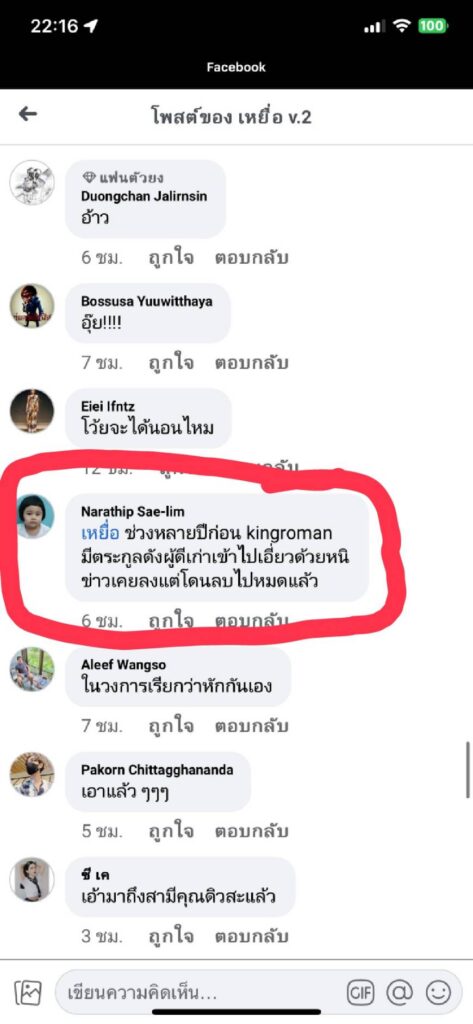View Bossusa Yuuwitthaya's avatar

[32, 306]
